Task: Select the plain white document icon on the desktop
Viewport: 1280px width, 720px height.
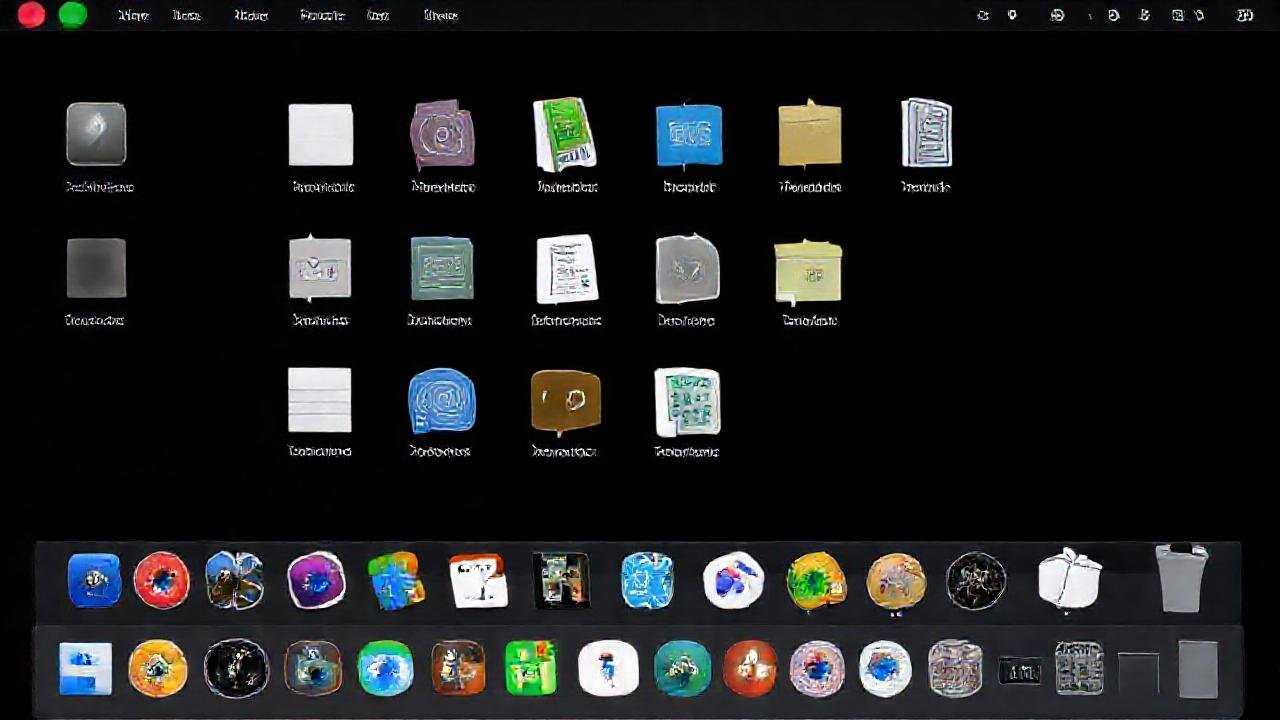Action: pos(320,134)
